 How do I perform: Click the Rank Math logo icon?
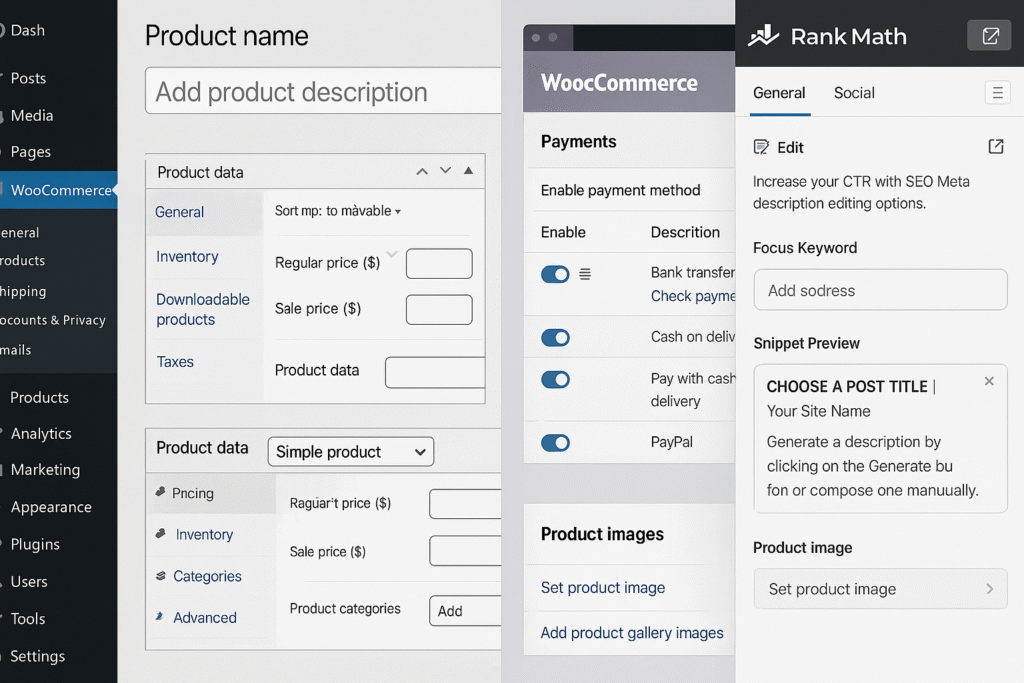click(763, 36)
